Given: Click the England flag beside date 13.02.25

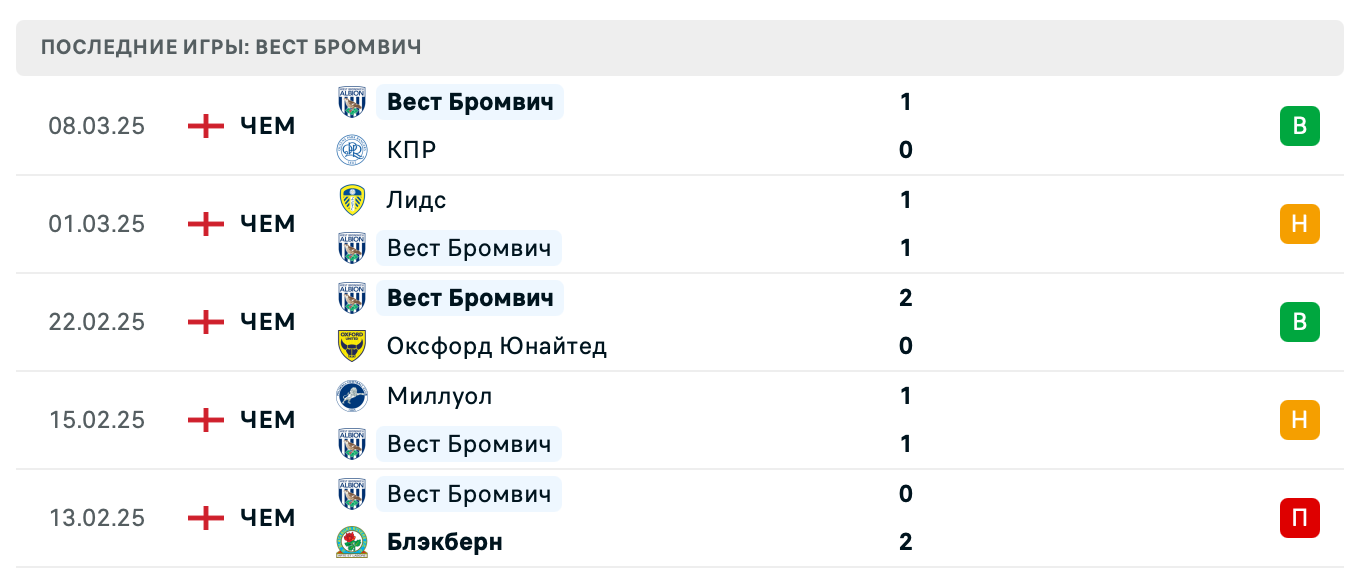Looking at the screenshot, I should (204, 518).
